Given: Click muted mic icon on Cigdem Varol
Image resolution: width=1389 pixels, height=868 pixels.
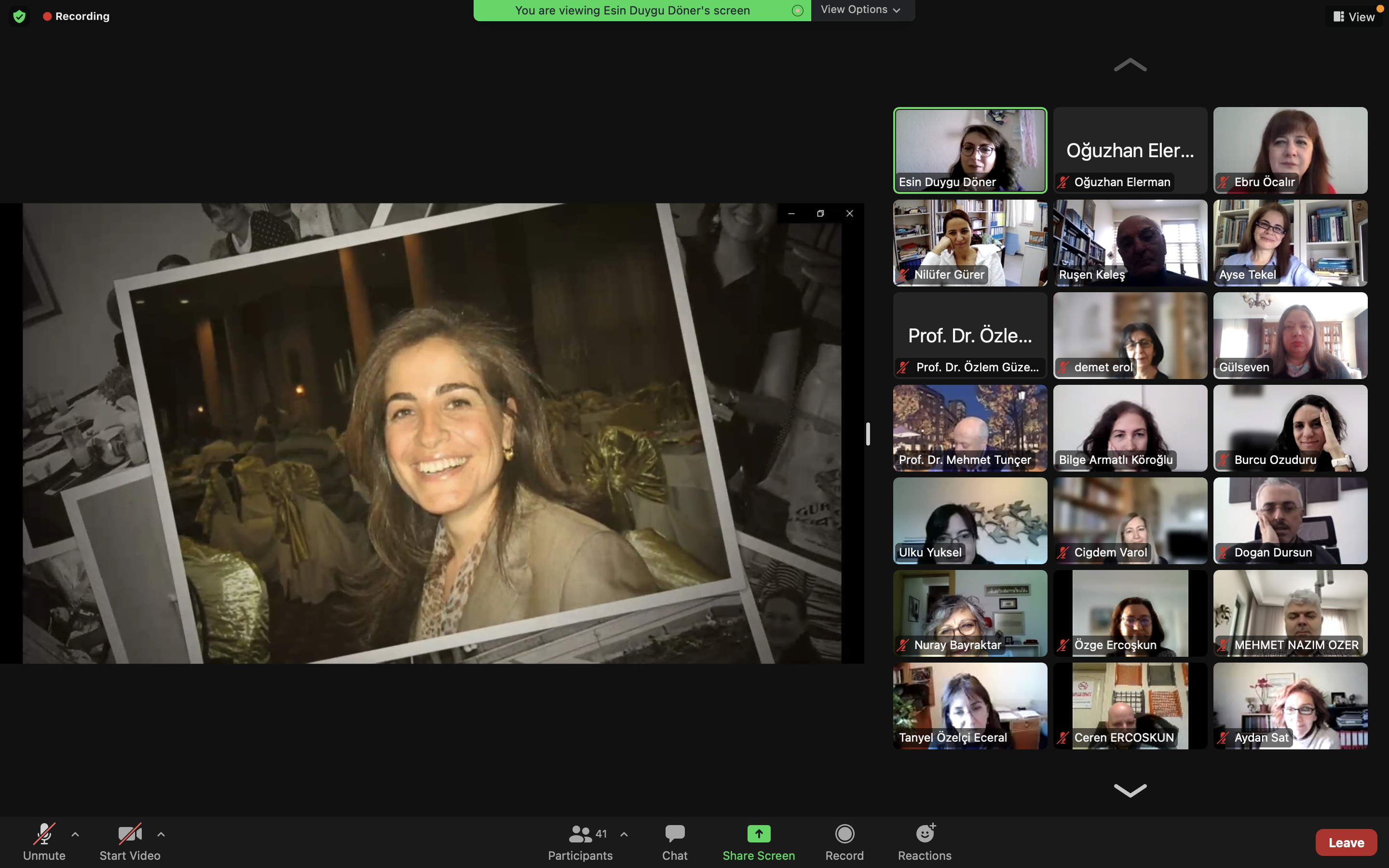Looking at the screenshot, I should click(1063, 553).
